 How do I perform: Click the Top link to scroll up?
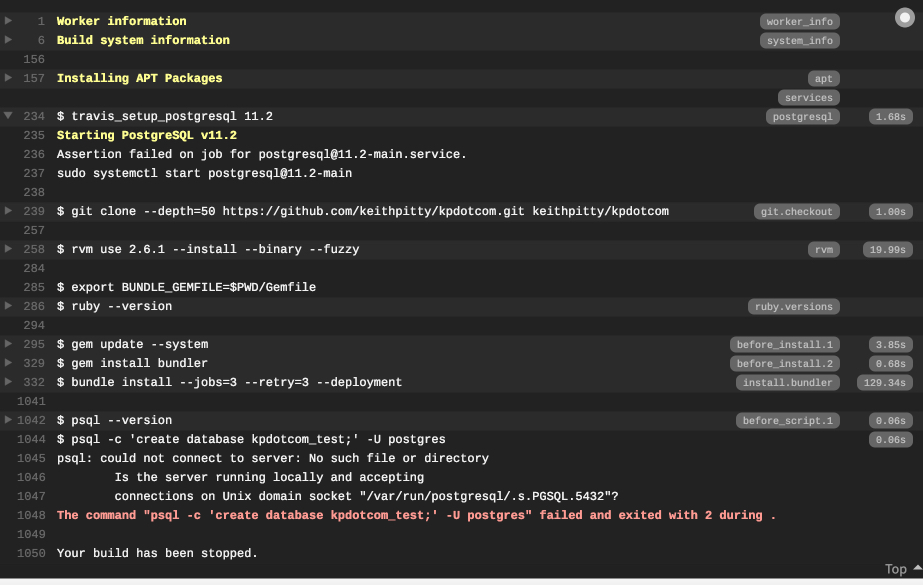(x=902, y=569)
